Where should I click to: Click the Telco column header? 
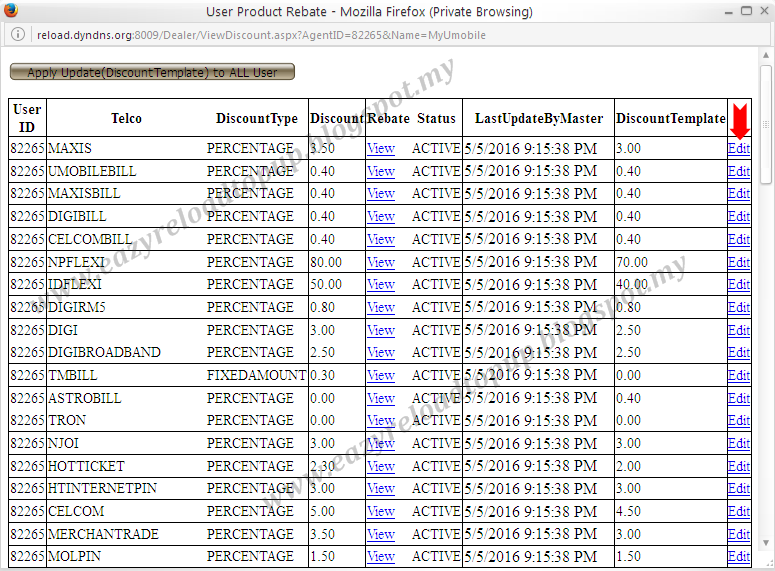[126, 119]
